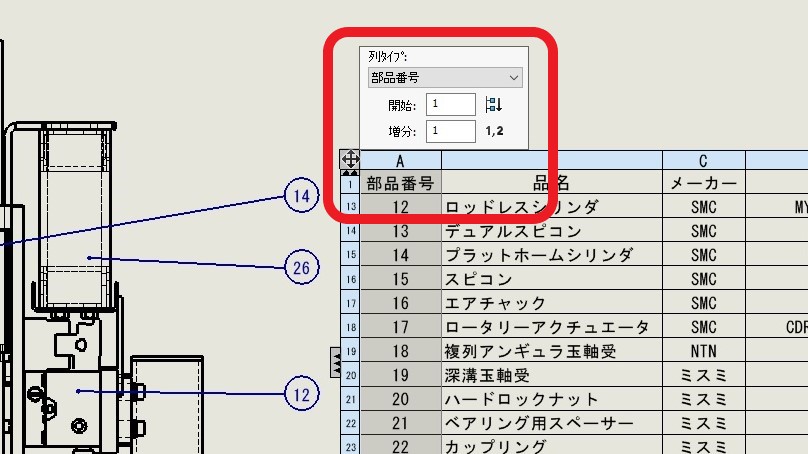The height and width of the screenshot is (454, 808).
Task: Select balloon number 14
Action: tap(302, 196)
